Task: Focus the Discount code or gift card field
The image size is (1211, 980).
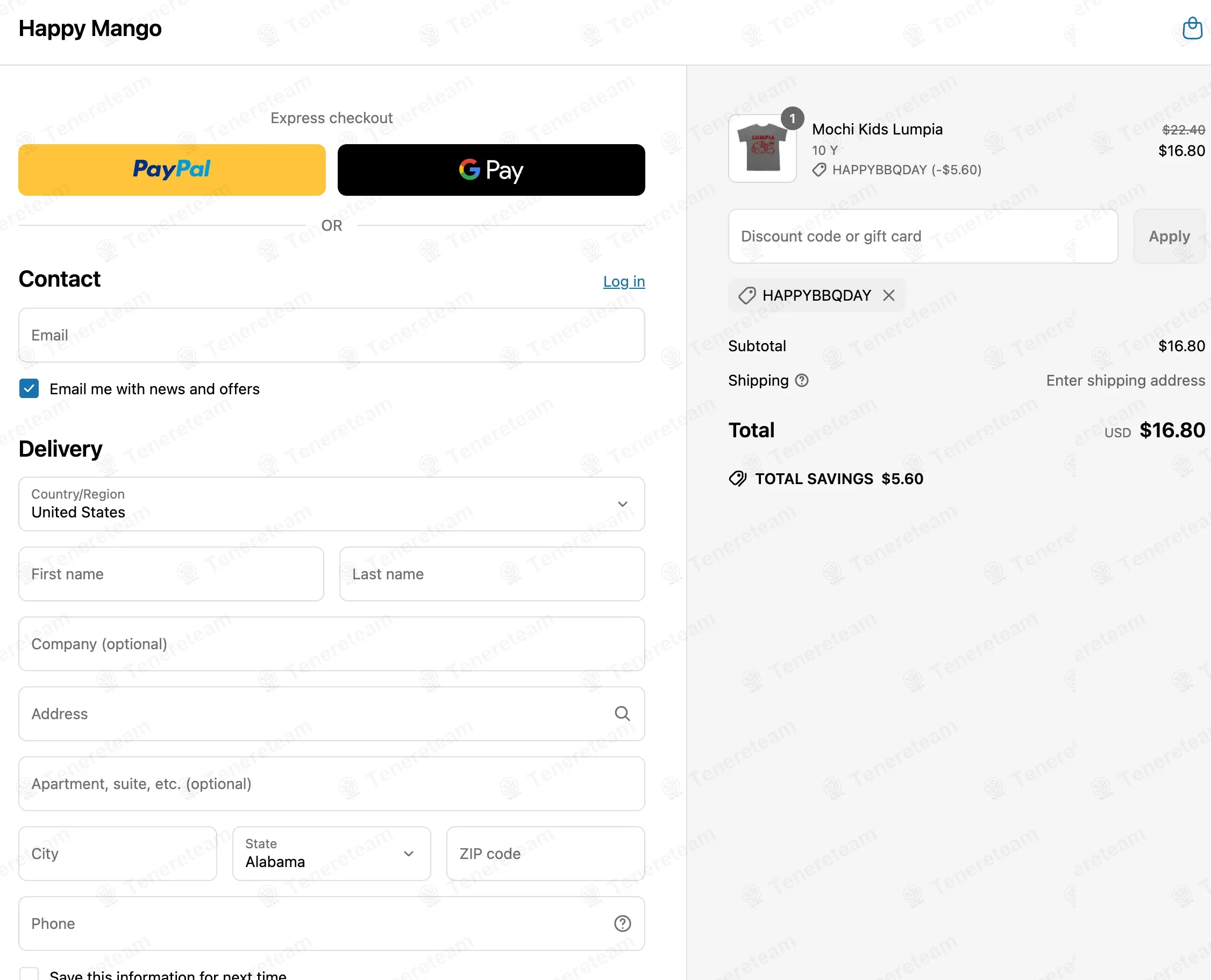Action: point(923,236)
